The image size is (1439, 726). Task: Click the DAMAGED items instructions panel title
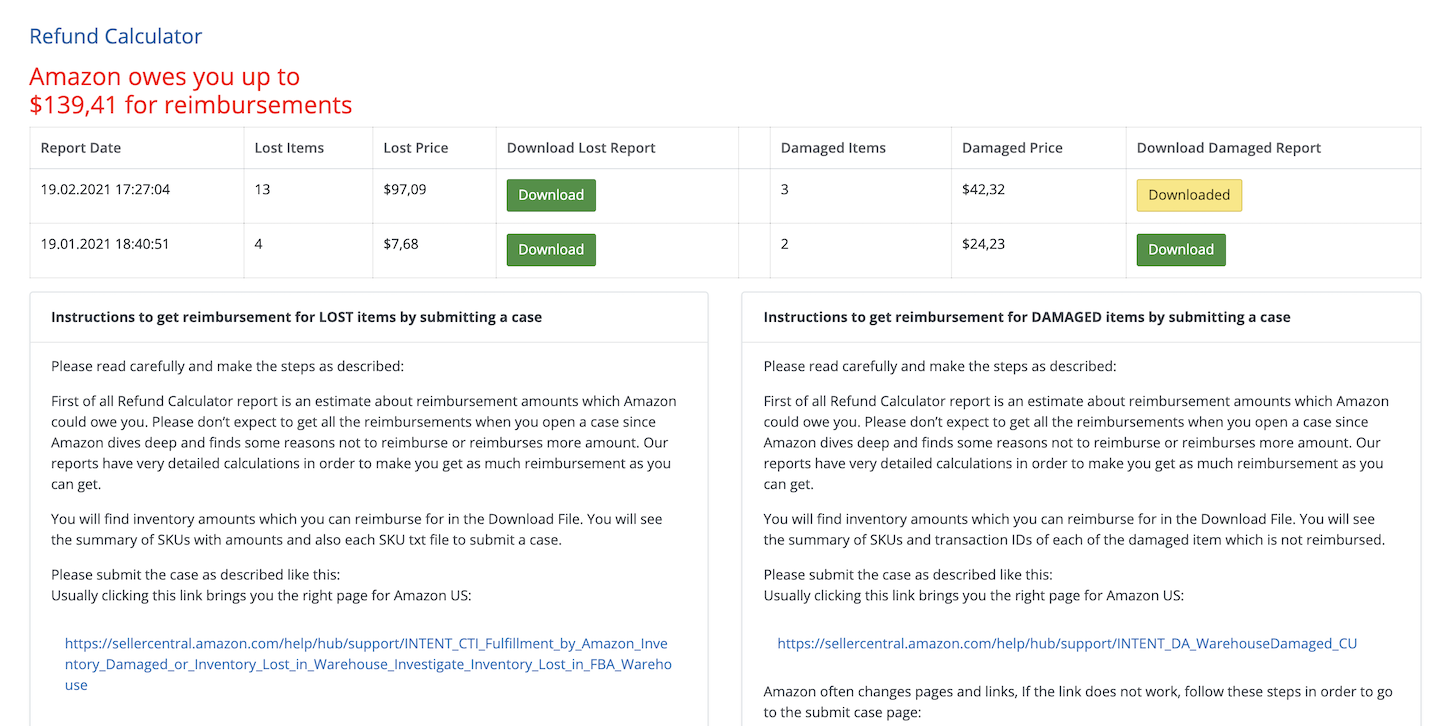pyautogui.click(x=1027, y=317)
